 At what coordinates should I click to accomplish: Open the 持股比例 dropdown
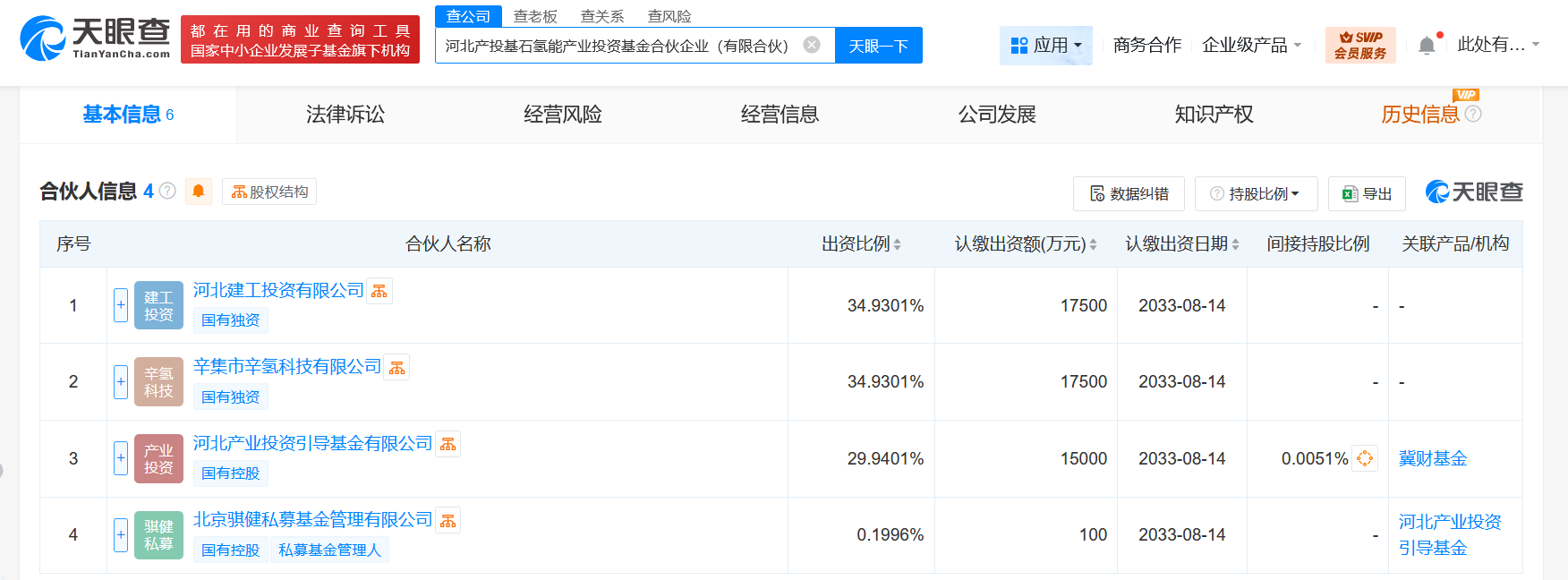click(x=1256, y=193)
